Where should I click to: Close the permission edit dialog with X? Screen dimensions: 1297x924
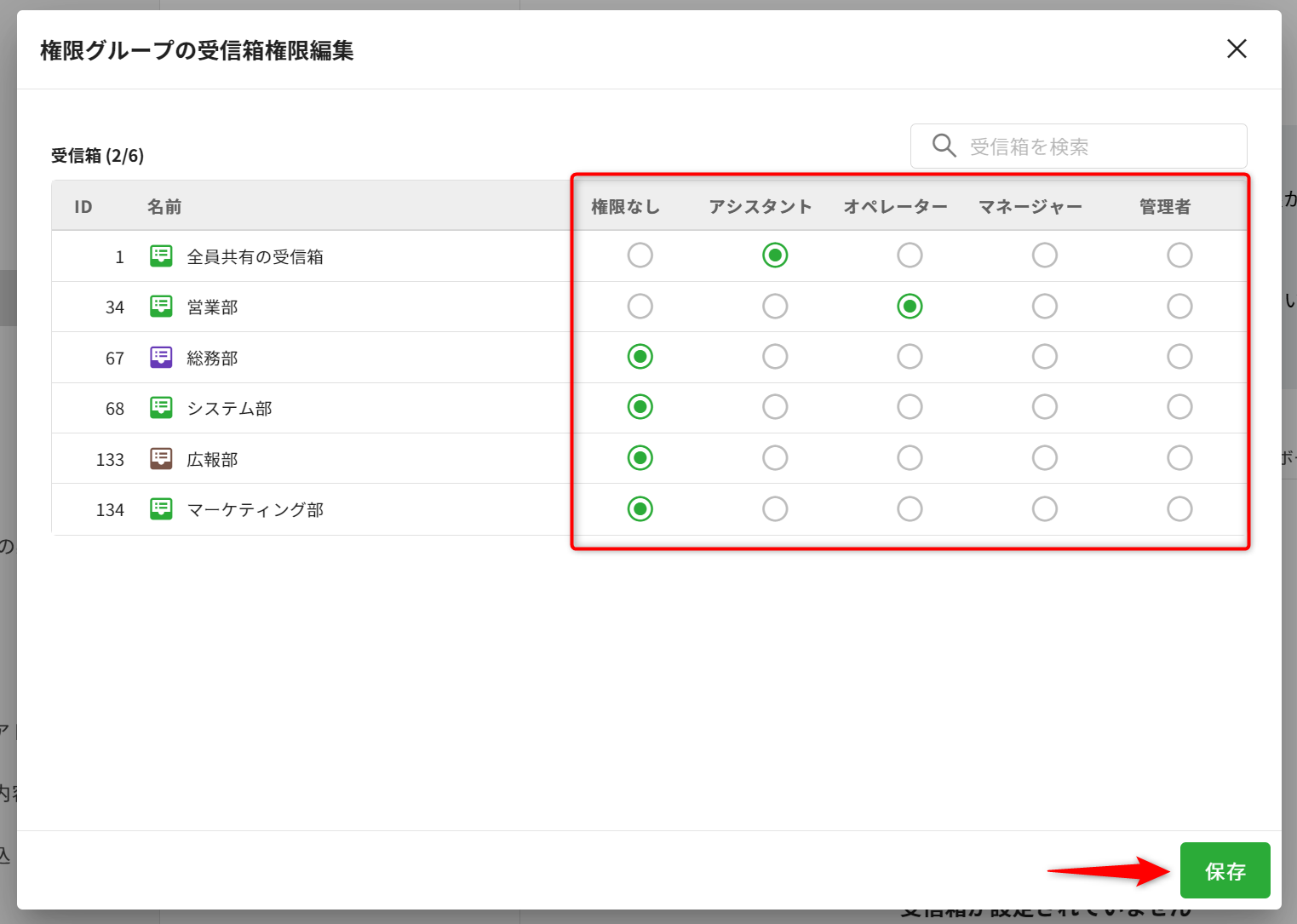tap(1237, 49)
